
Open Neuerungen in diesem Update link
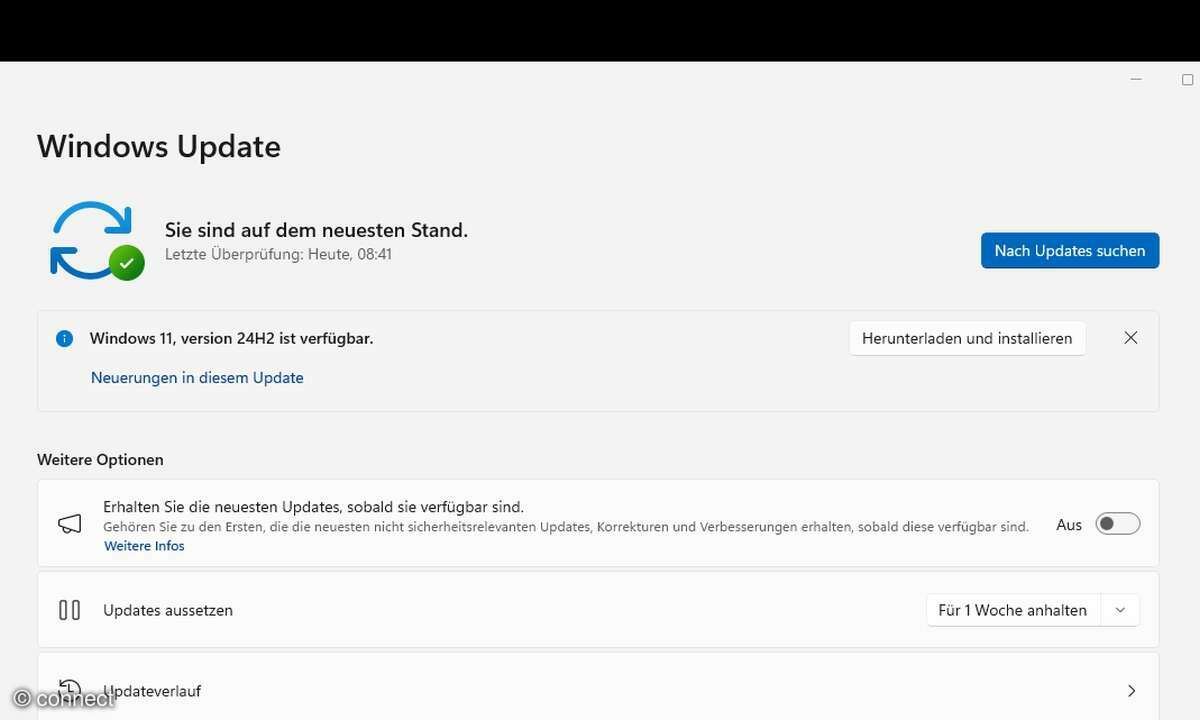197,378
